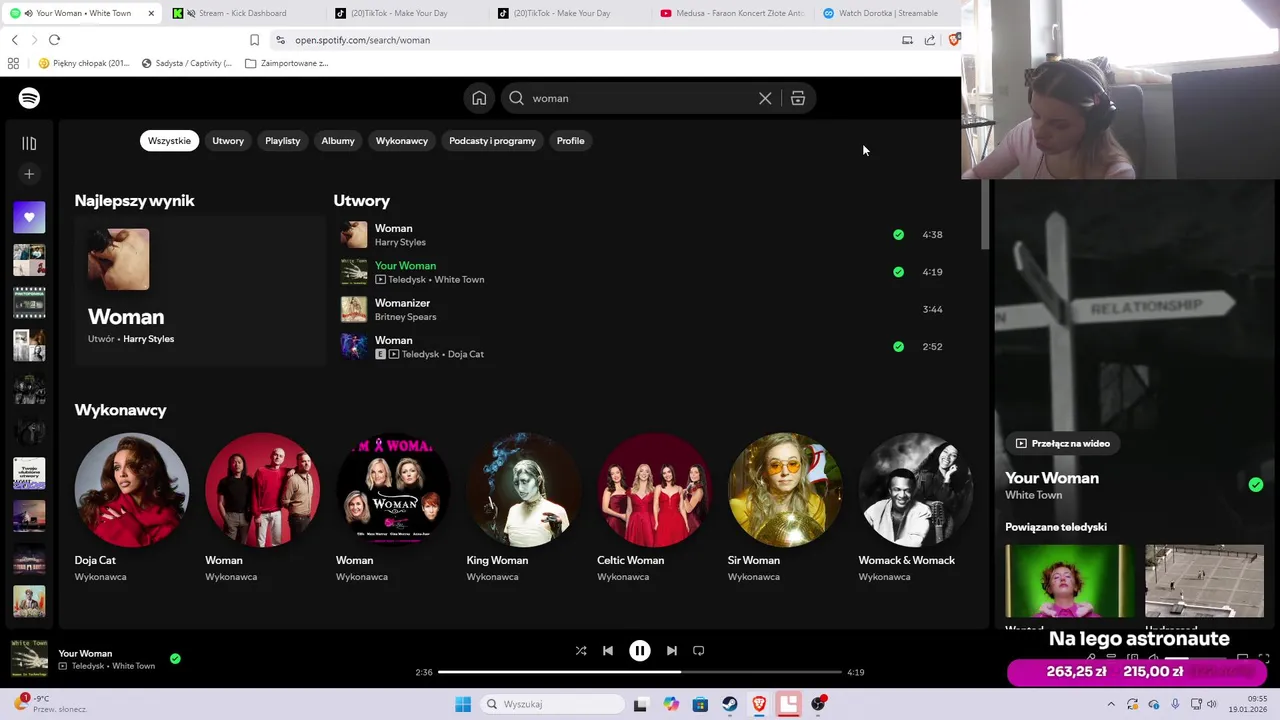Open Spotify home via house icon
Image resolution: width=1280 pixels, height=720 pixels.
pyautogui.click(x=479, y=98)
